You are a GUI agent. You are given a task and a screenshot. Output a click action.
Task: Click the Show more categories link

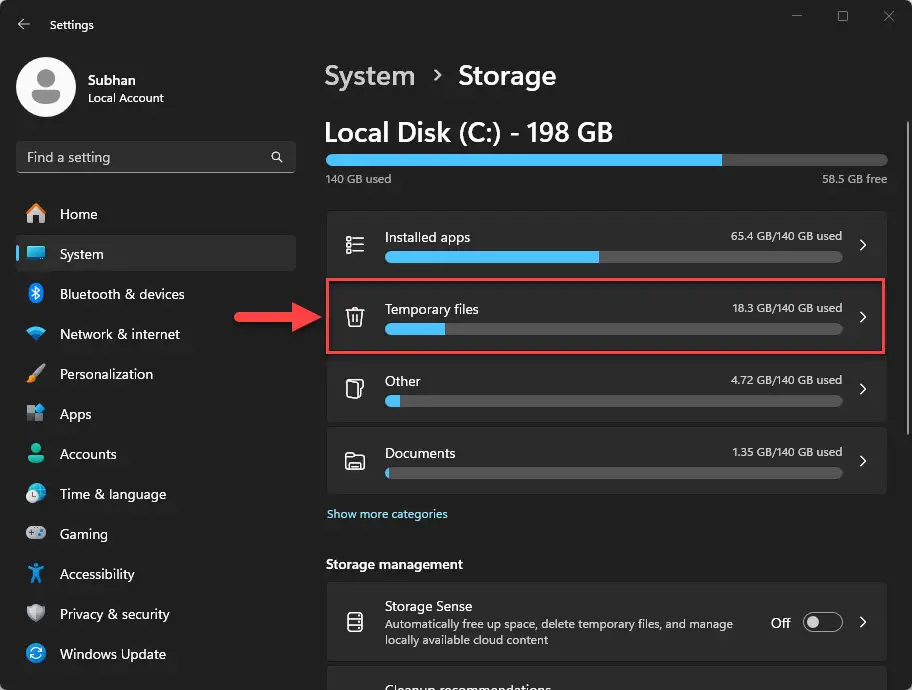tap(387, 513)
